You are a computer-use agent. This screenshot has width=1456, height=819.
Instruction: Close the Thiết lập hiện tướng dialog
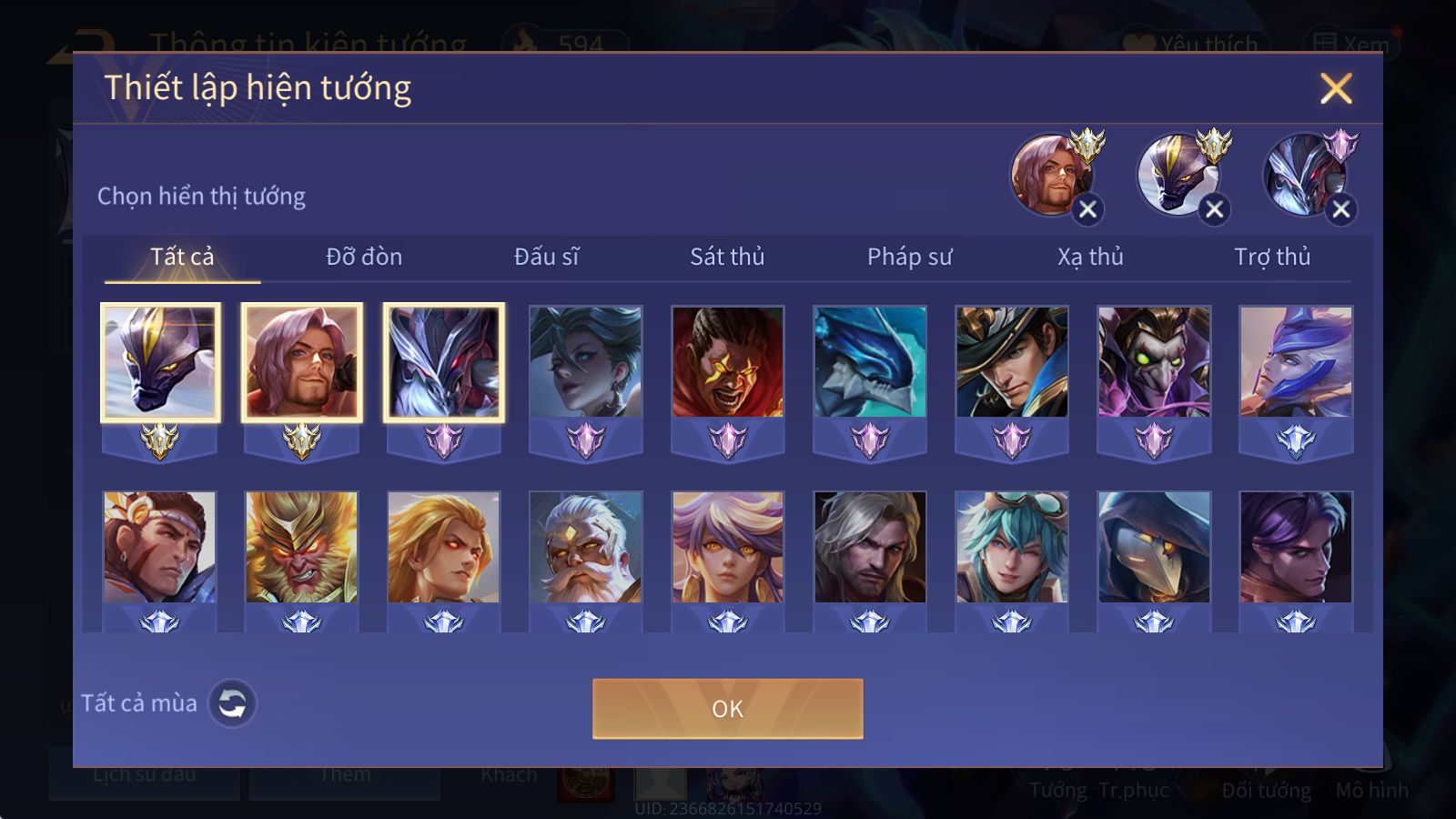click(x=1336, y=88)
